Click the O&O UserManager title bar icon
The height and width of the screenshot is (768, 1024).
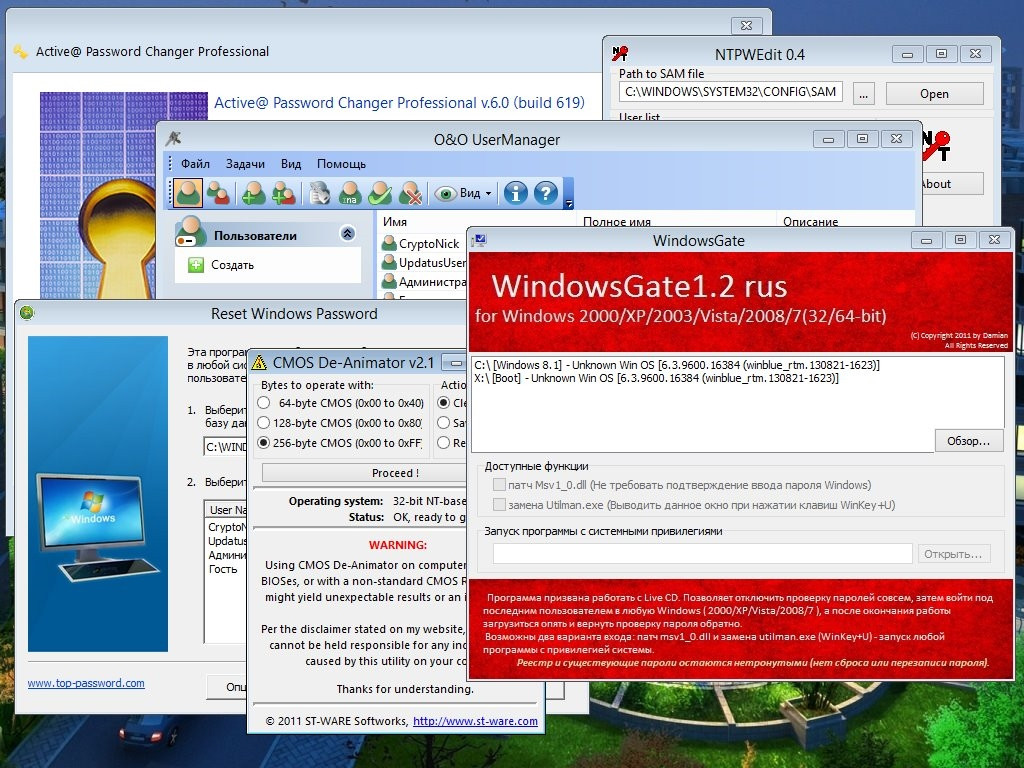173,138
